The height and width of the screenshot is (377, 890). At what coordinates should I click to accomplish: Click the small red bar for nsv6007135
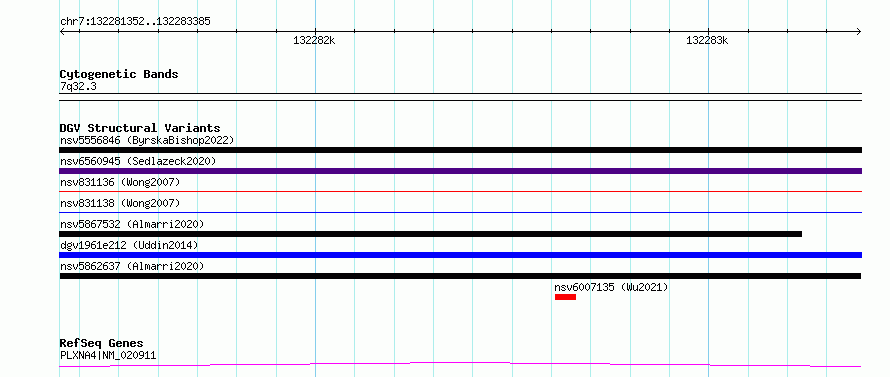(565, 297)
